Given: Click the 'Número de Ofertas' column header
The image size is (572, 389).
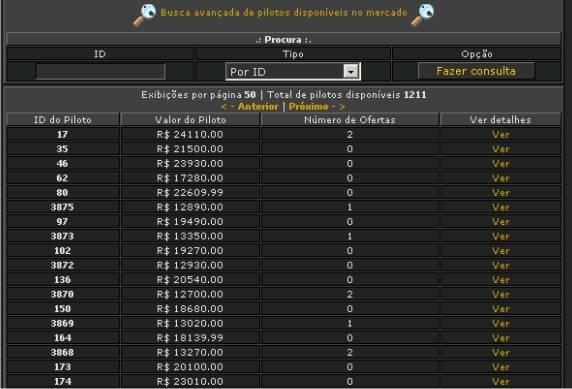Looking at the screenshot, I should coord(349,120).
